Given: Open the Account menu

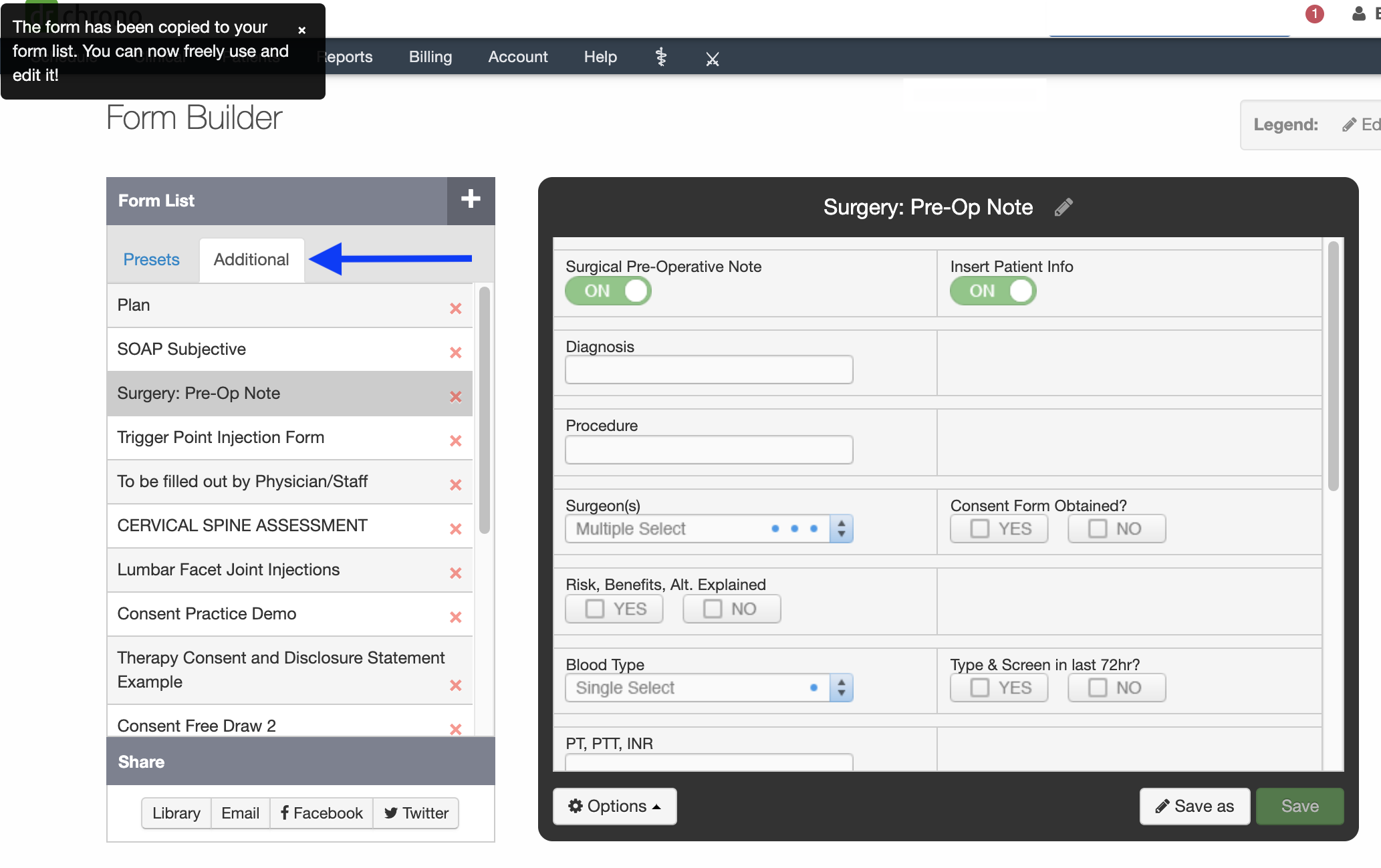Looking at the screenshot, I should 518,57.
